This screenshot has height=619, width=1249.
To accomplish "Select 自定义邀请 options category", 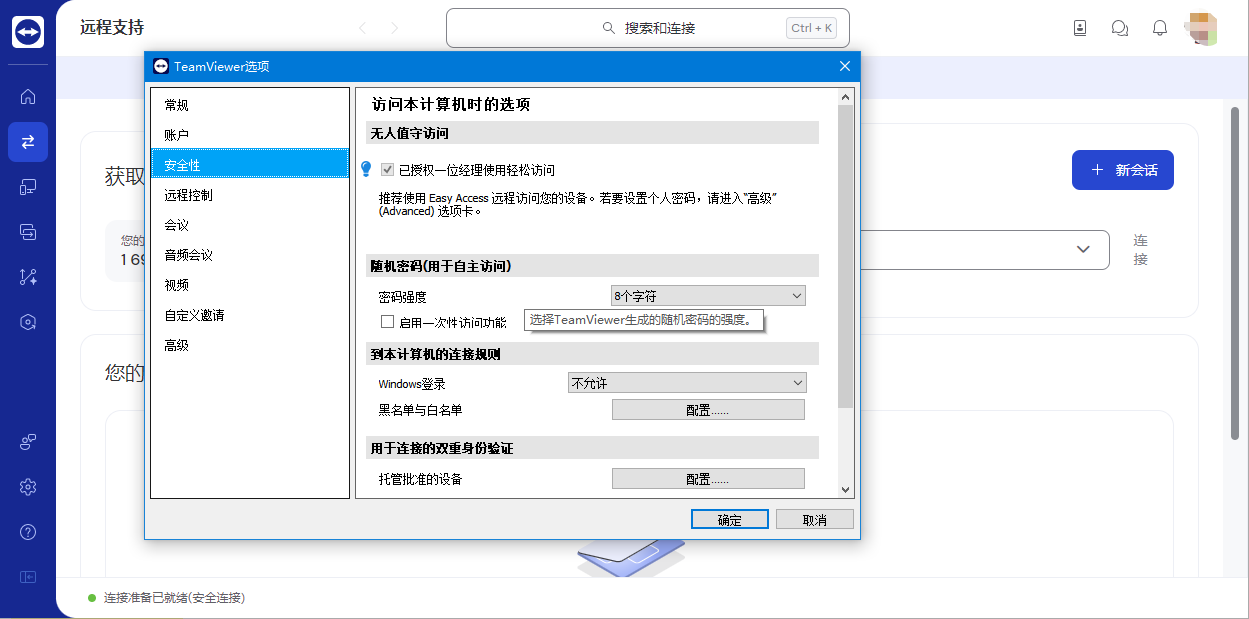I will [250, 315].
